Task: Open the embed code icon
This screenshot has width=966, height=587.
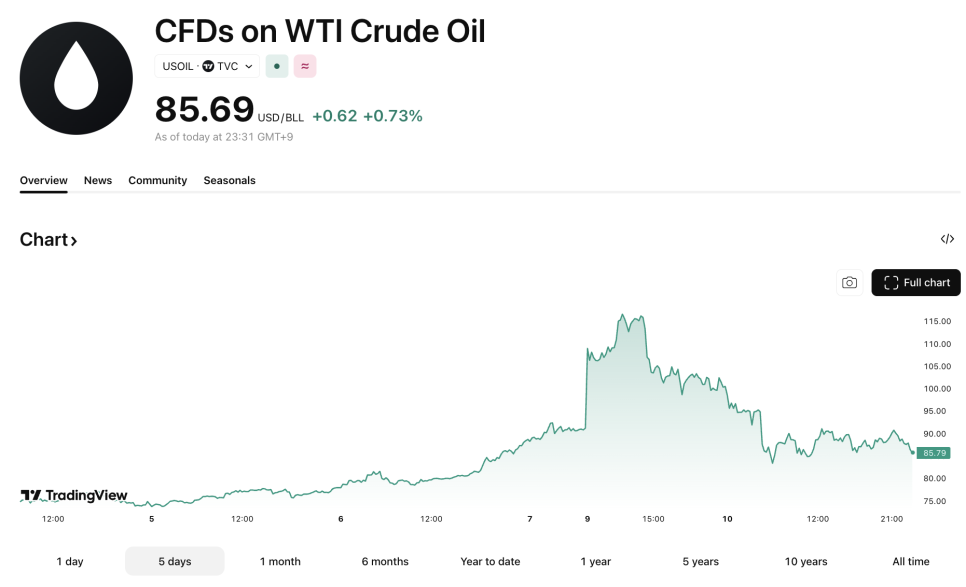Action: 947,239
